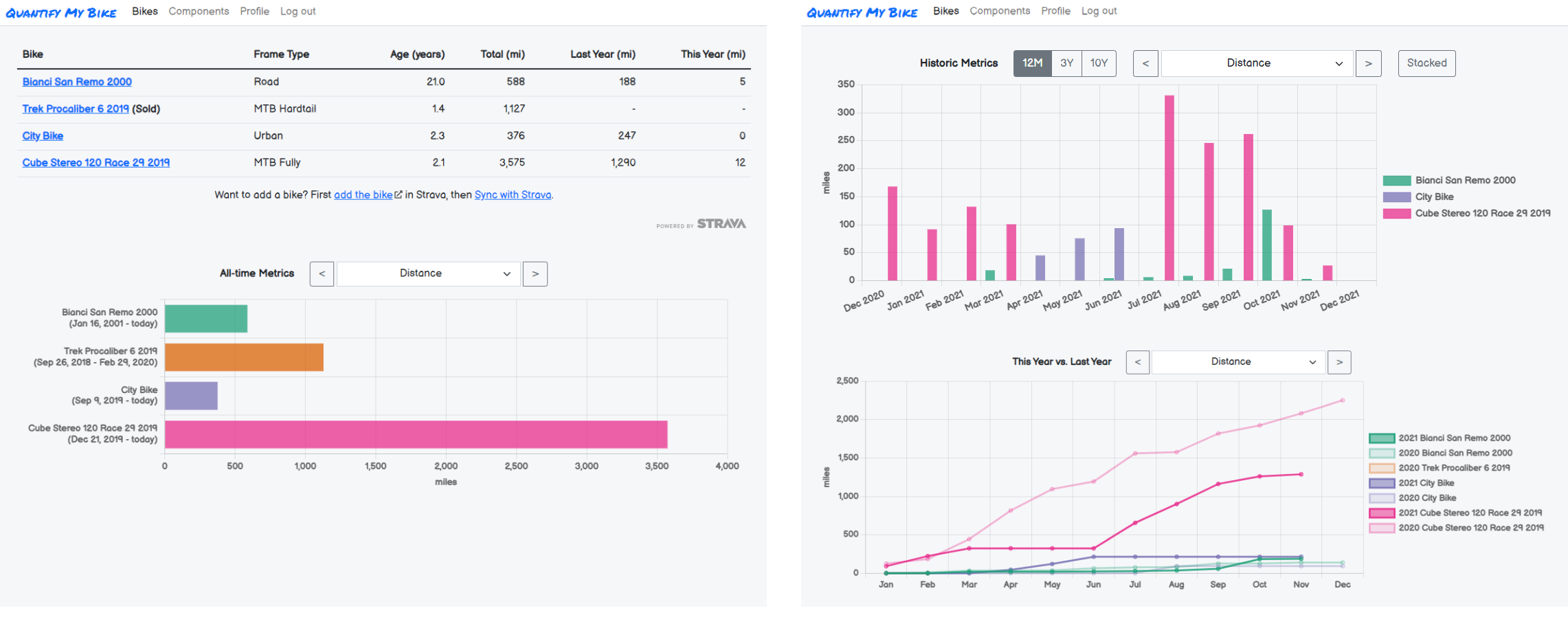Click the 'MTB Hardtail' frame type cell
Screen dimensions: 1568x617
(284, 109)
